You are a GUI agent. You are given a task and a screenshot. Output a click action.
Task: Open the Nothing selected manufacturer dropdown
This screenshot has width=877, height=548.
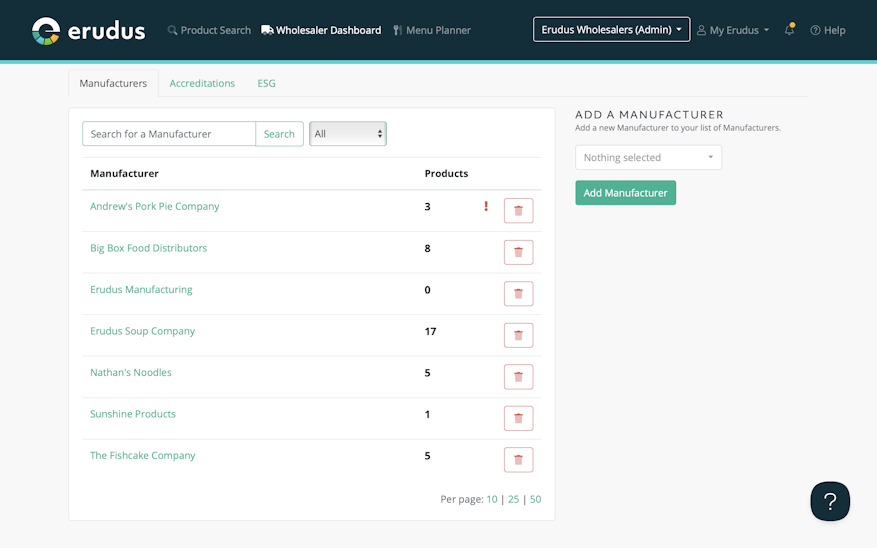point(648,158)
